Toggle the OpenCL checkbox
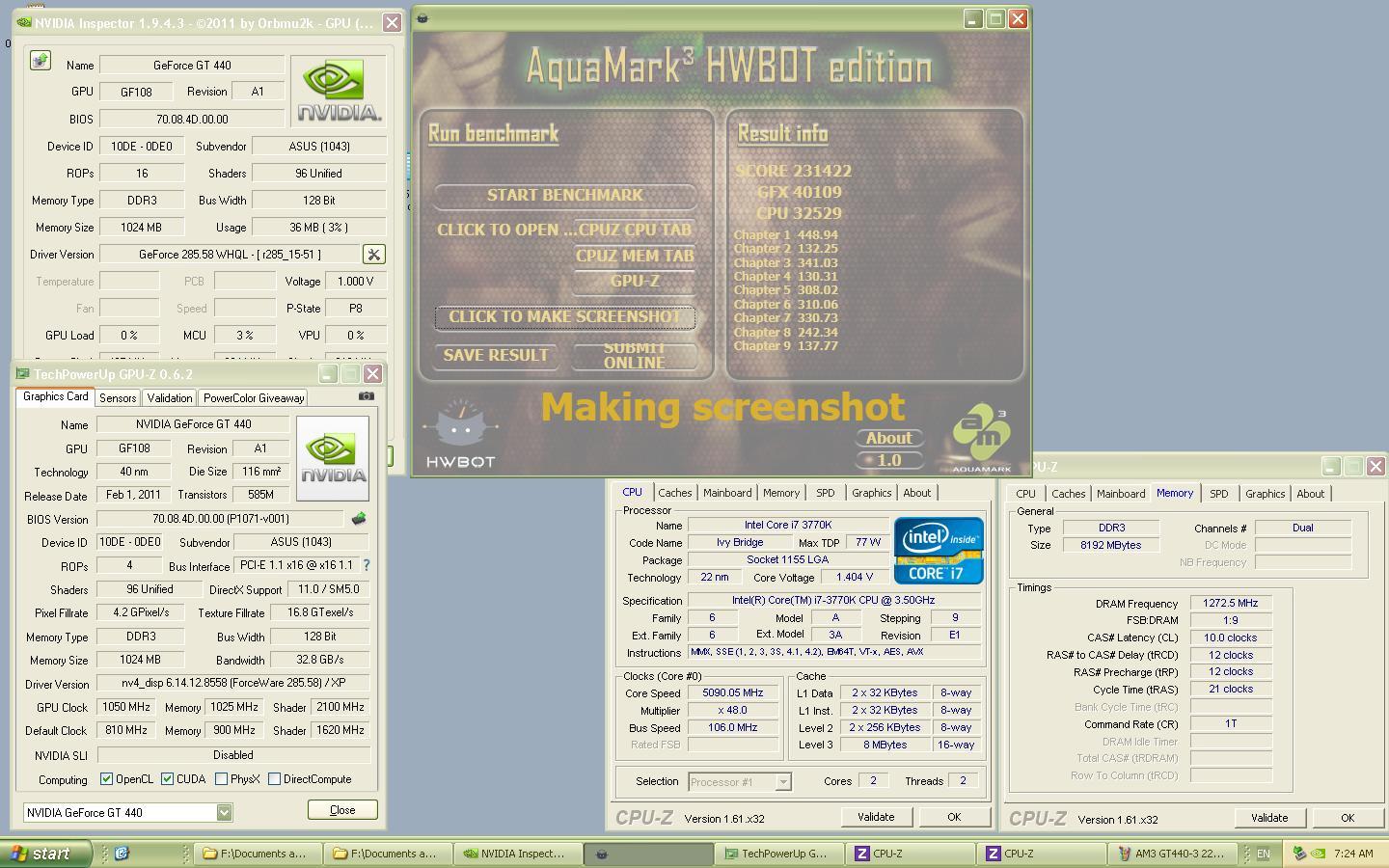The height and width of the screenshot is (868, 1389). [106, 779]
